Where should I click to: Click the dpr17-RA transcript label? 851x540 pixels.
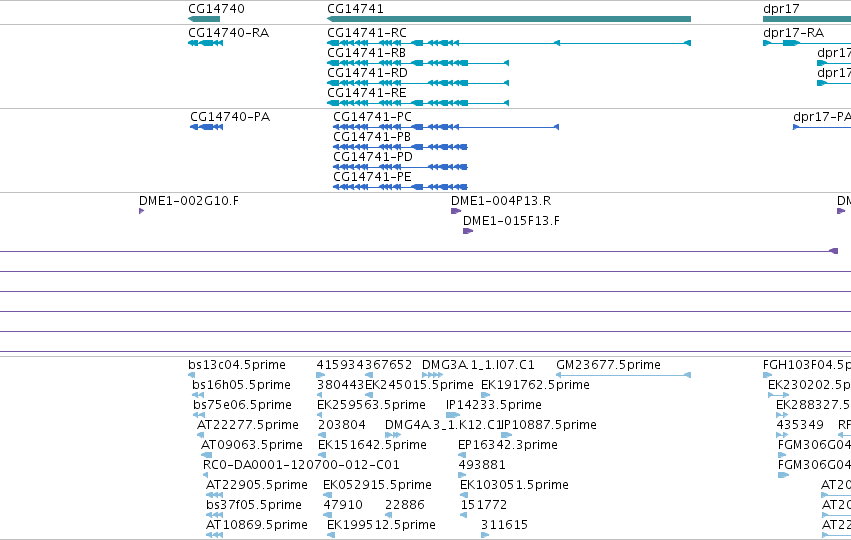[x=793, y=33]
